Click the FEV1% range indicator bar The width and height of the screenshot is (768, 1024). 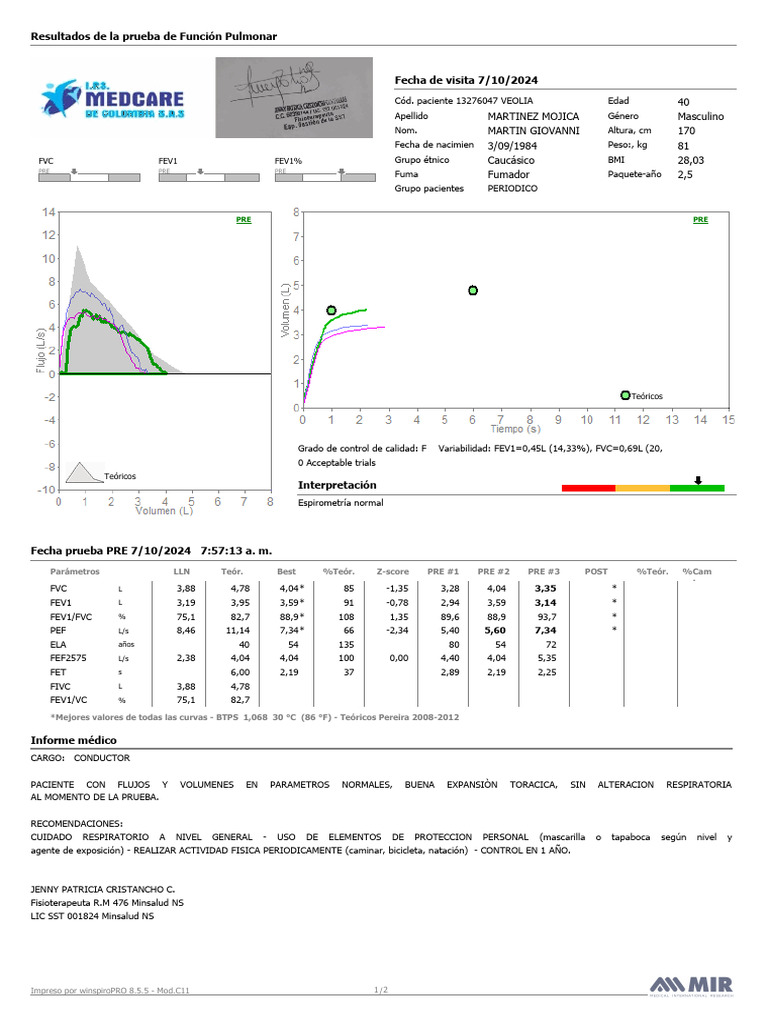325,176
